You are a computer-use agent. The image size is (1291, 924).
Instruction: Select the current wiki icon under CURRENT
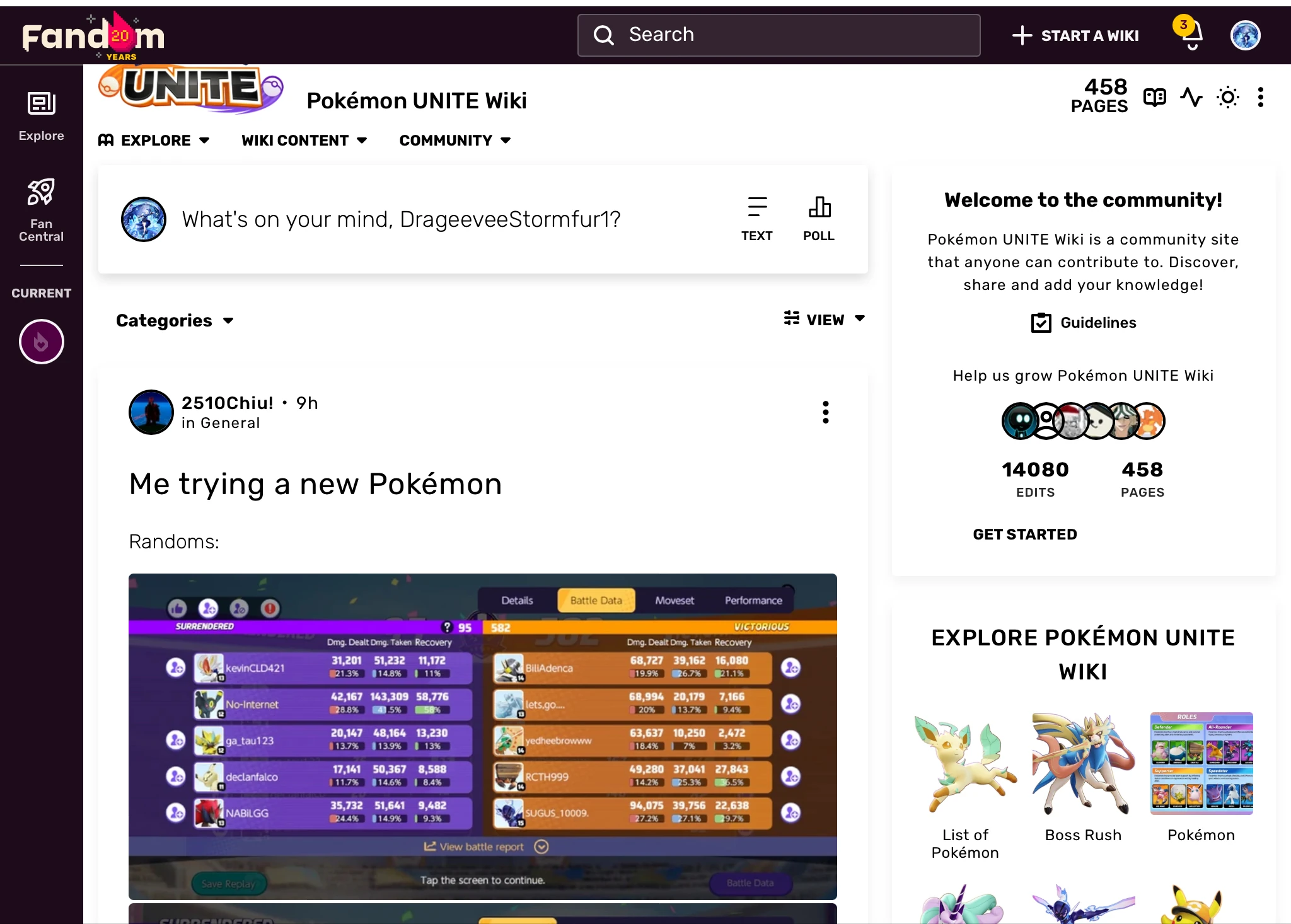pos(41,341)
